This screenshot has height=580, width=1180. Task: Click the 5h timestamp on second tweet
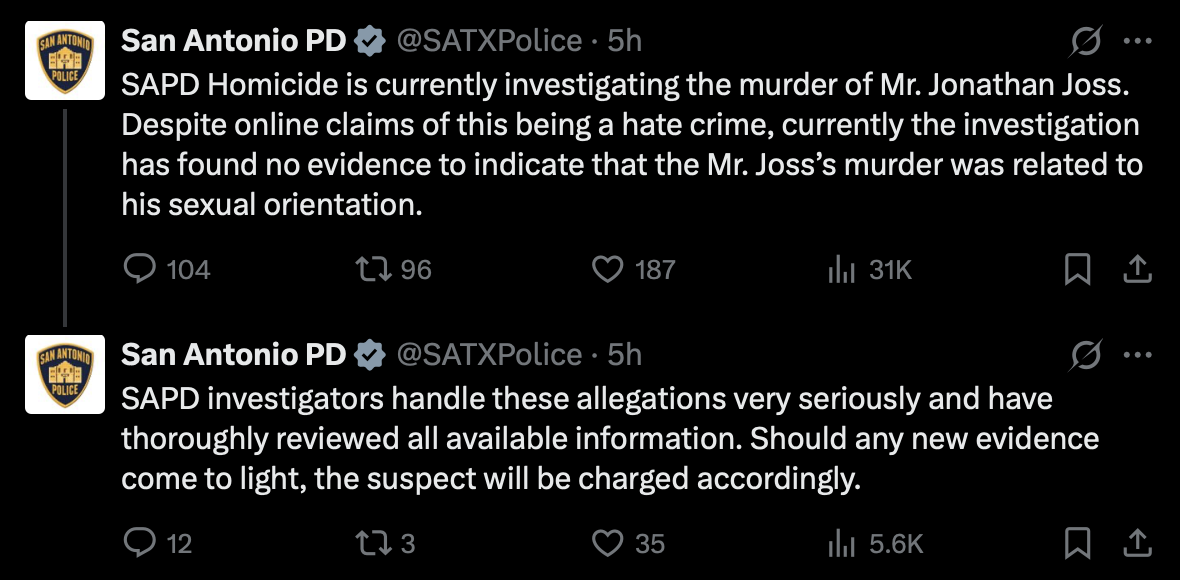(x=625, y=355)
